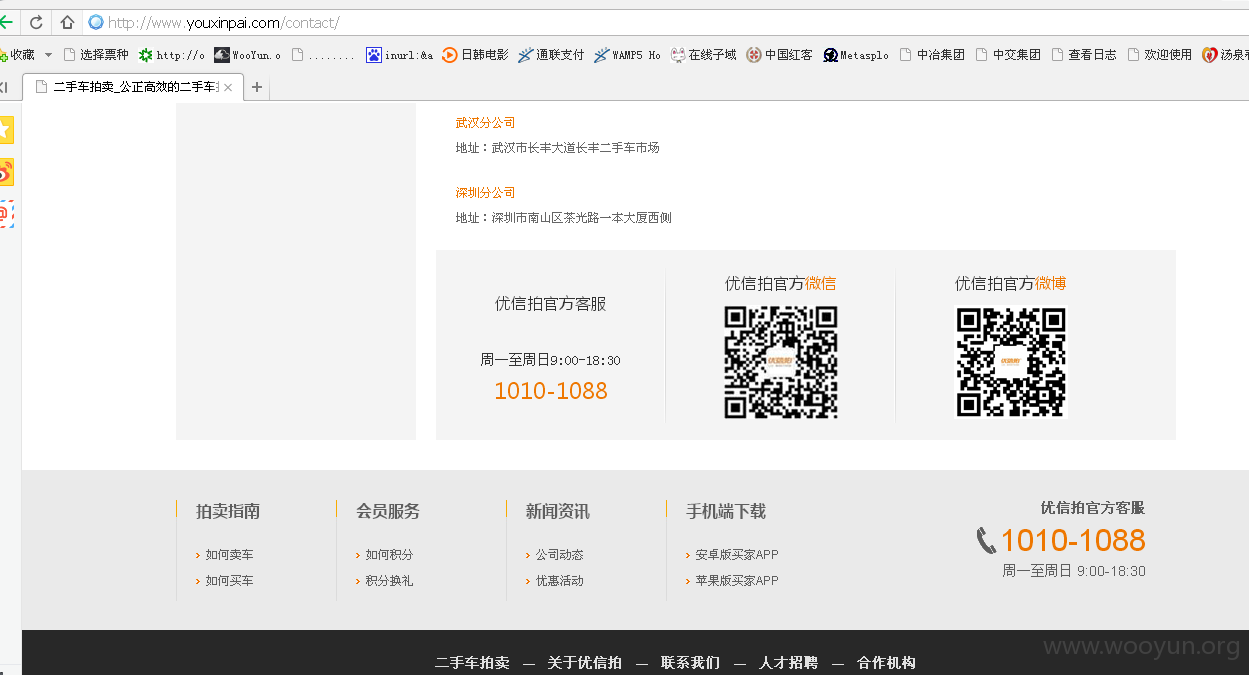The height and width of the screenshot is (675, 1249).
Task: Open the 中交集团 bookmark
Action: pyautogui.click(x=1008, y=55)
